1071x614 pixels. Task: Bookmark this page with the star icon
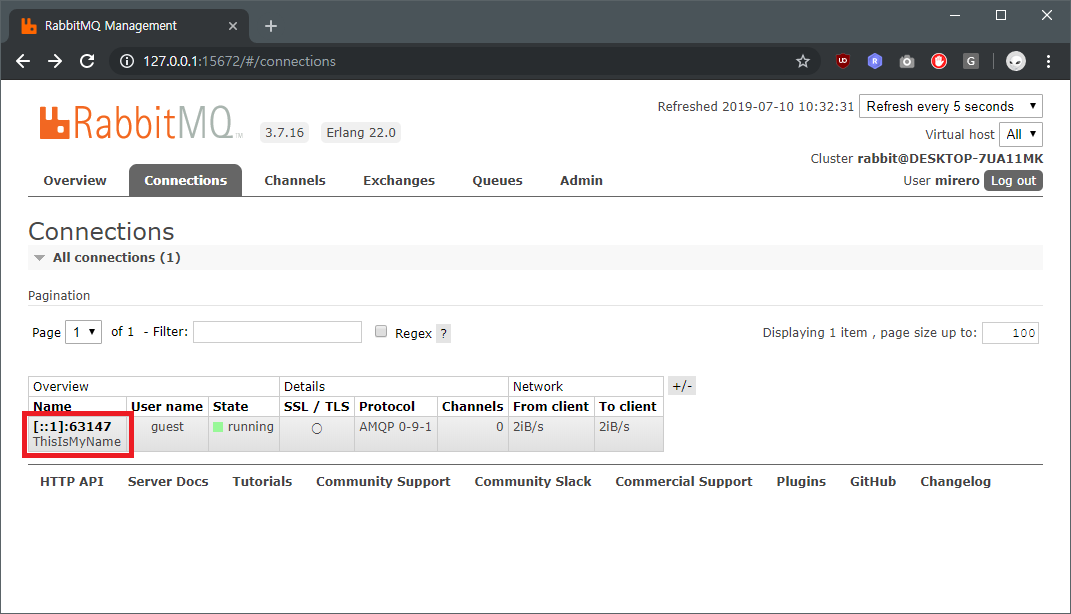(803, 61)
